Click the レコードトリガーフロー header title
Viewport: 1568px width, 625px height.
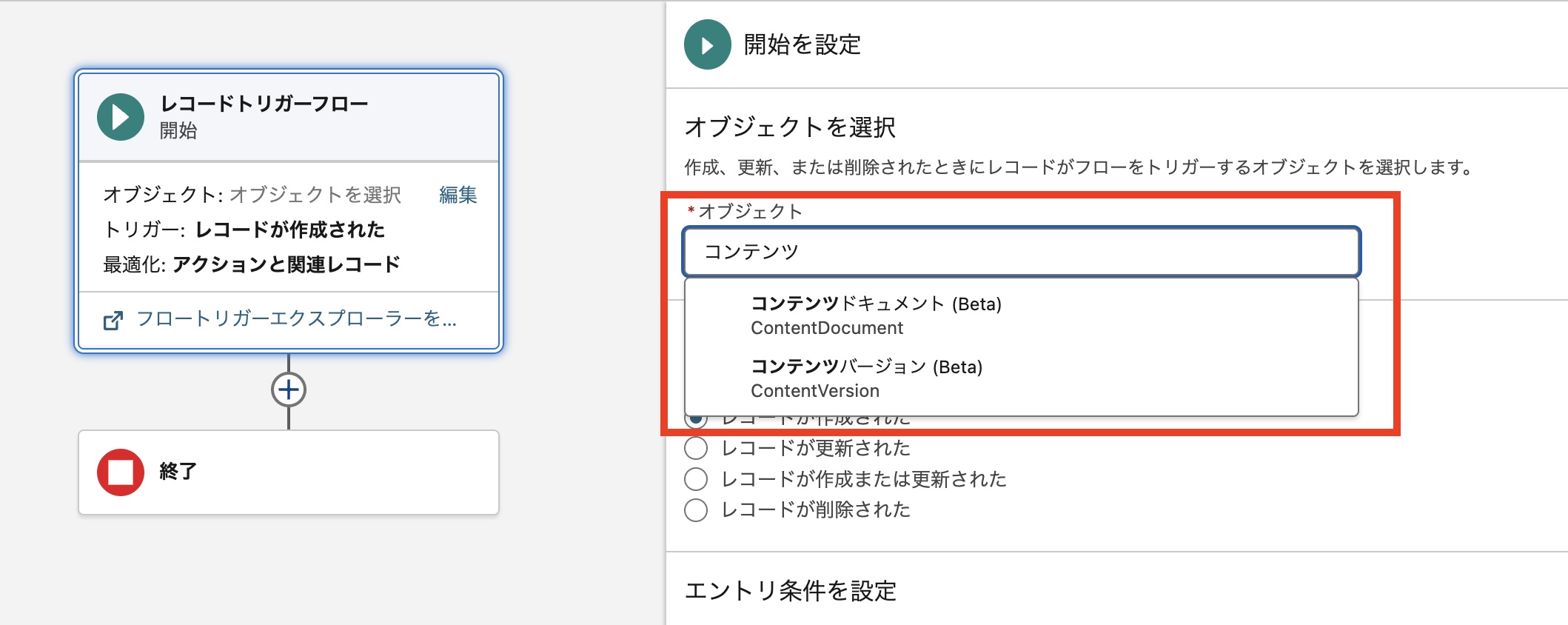[264, 104]
